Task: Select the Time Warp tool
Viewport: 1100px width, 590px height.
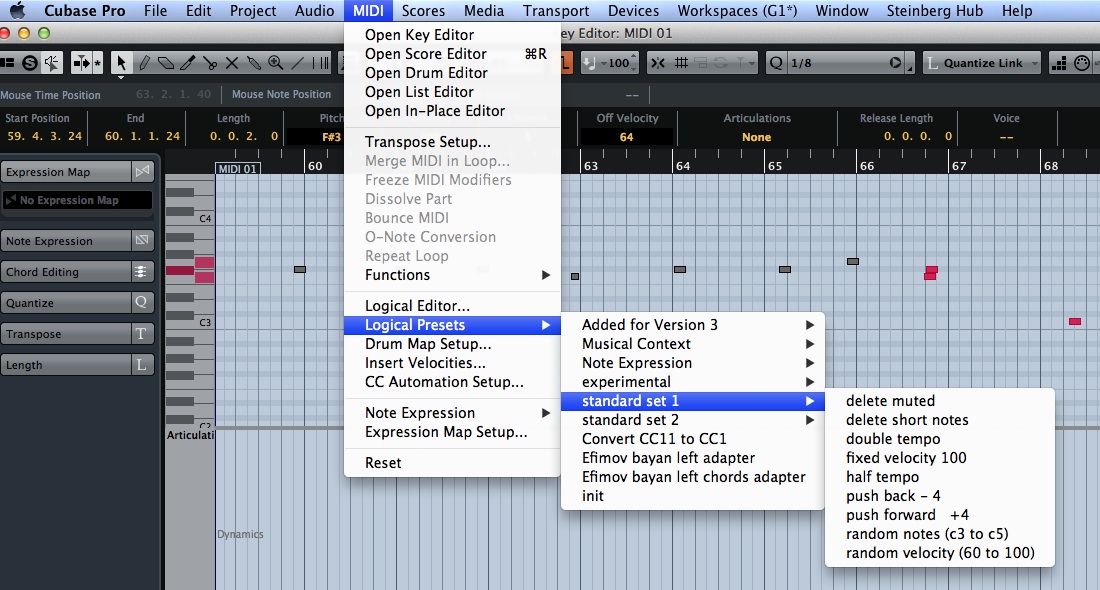Action: point(320,63)
